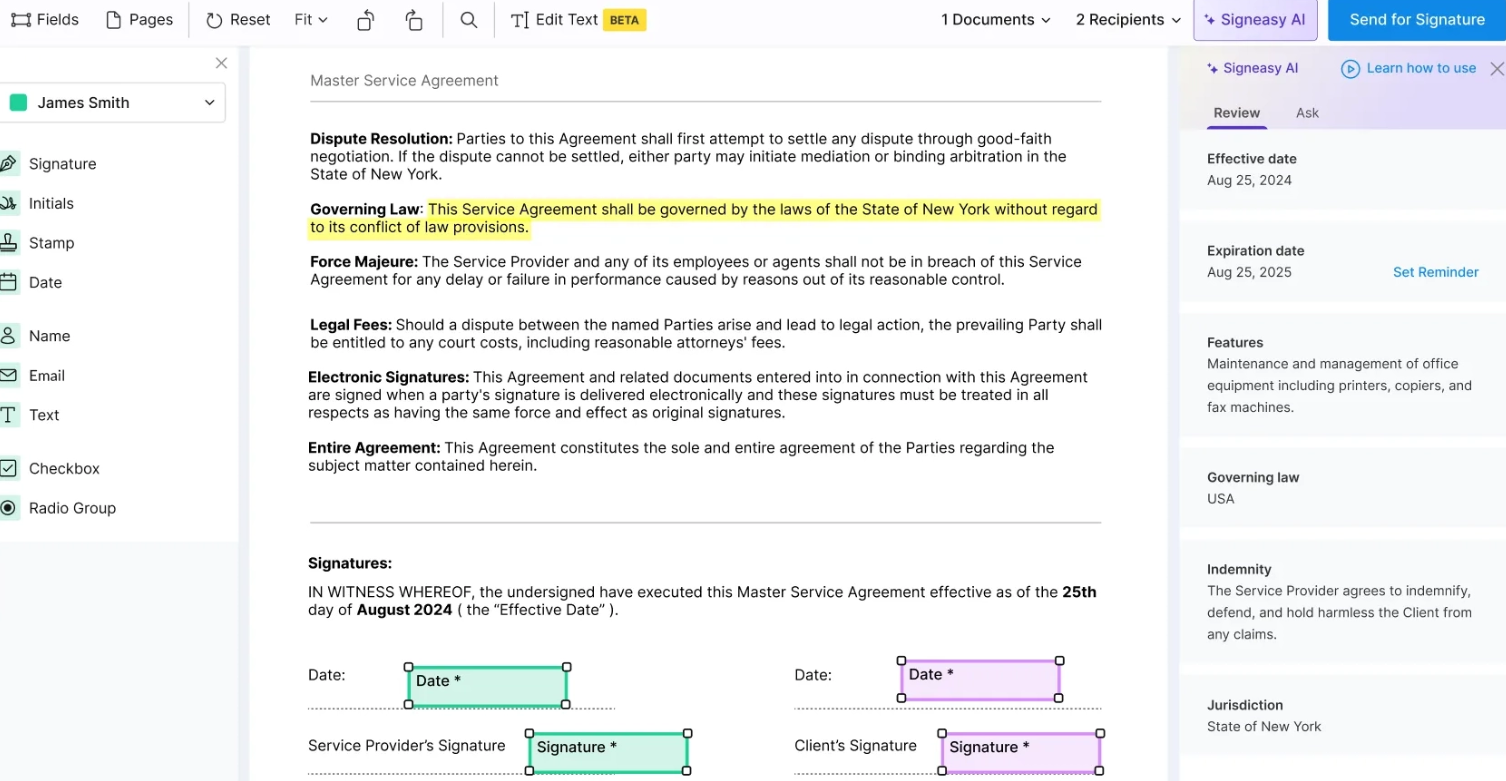This screenshot has width=1506, height=781.
Task: Open the Fit zoom dropdown
Action: click(x=310, y=19)
